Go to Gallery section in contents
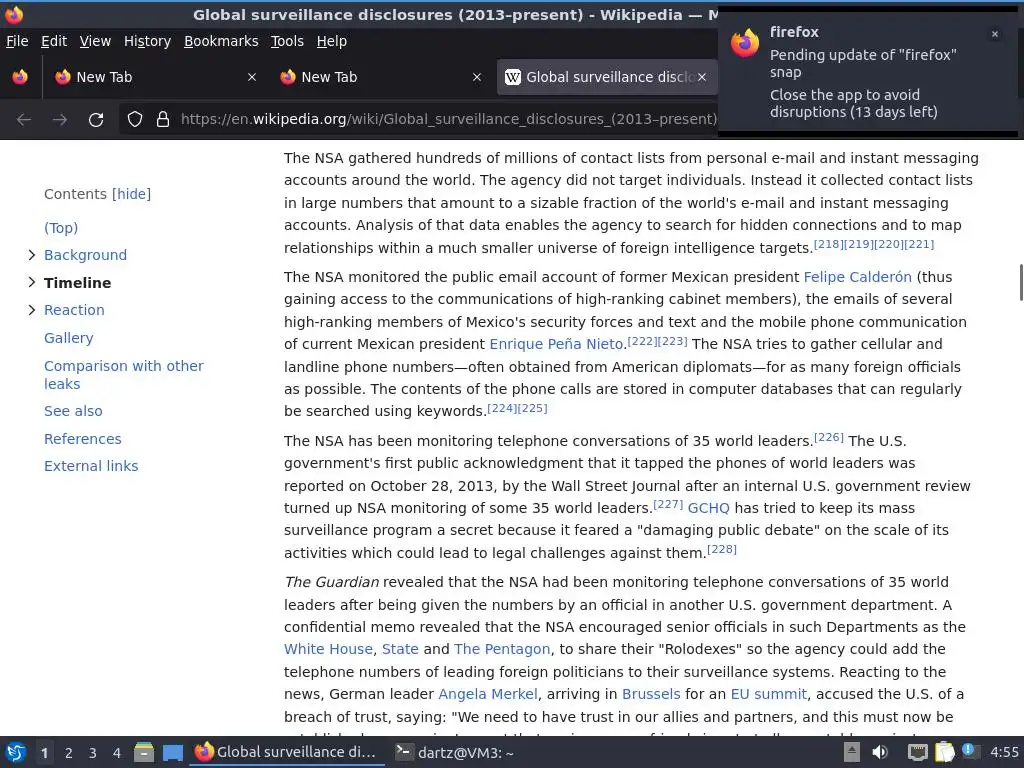 click(69, 338)
